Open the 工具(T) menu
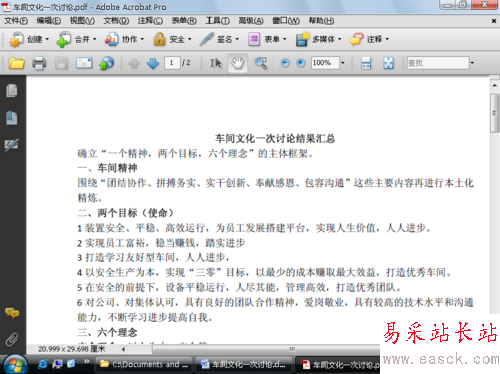The image size is (500, 374). click(x=217, y=21)
